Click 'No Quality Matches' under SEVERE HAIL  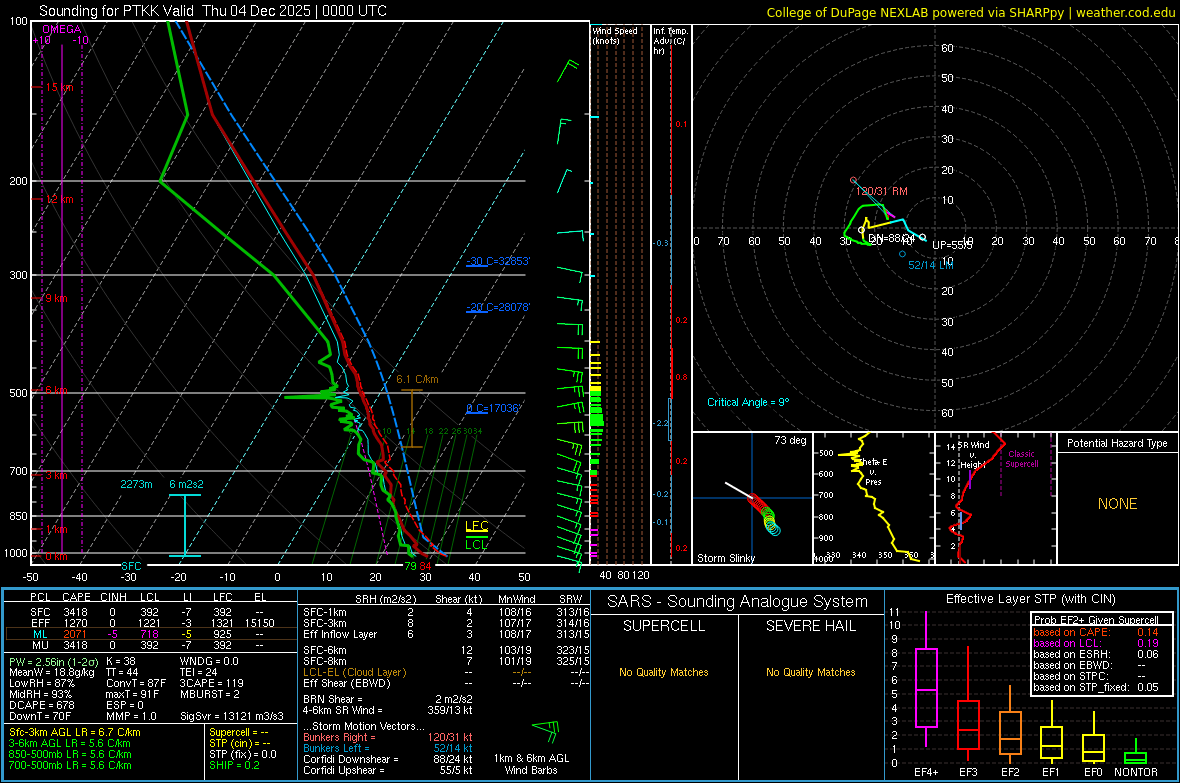coord(810,672)
